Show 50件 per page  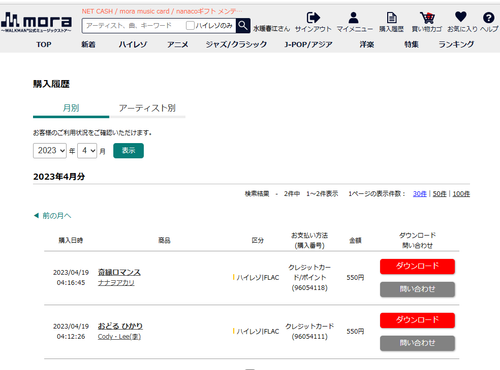pos(439,194)
